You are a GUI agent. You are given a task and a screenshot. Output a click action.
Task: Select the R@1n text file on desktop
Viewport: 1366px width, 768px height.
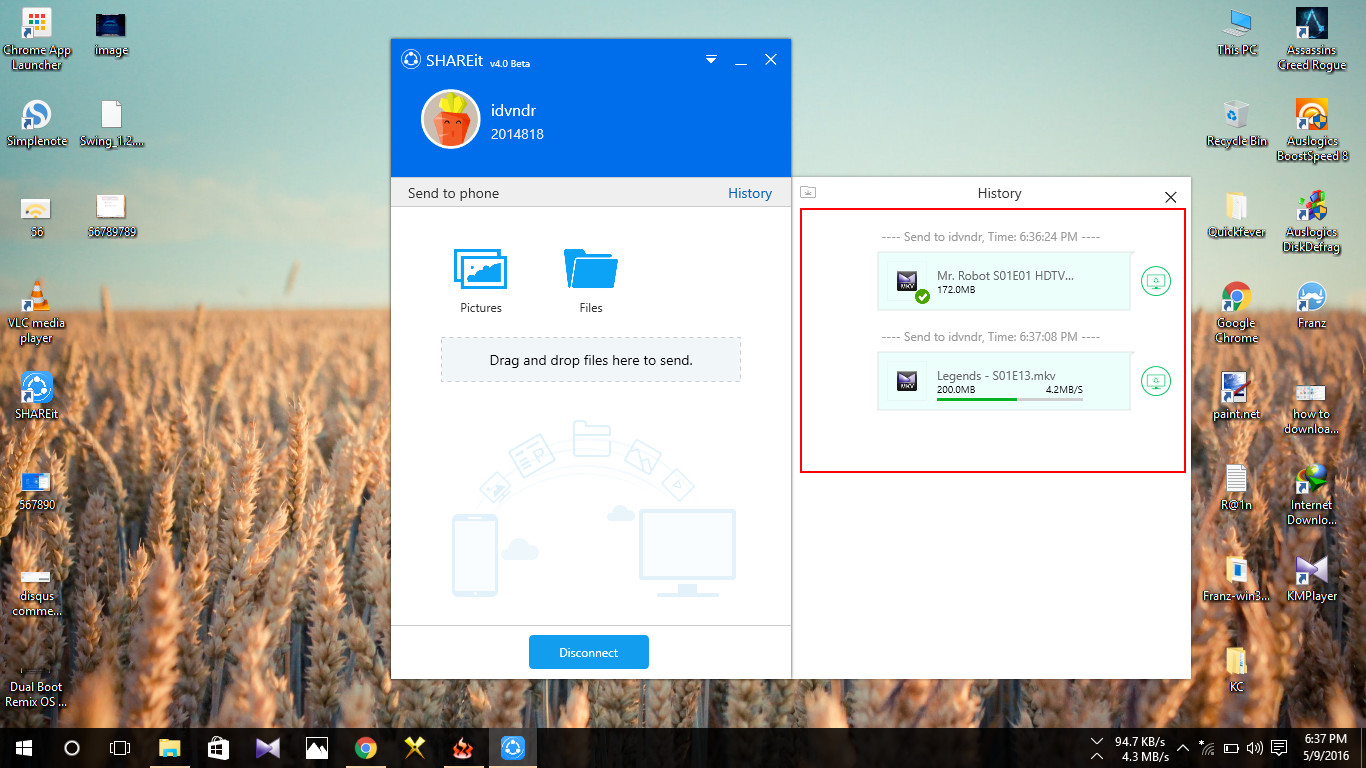click(1237, 487)
